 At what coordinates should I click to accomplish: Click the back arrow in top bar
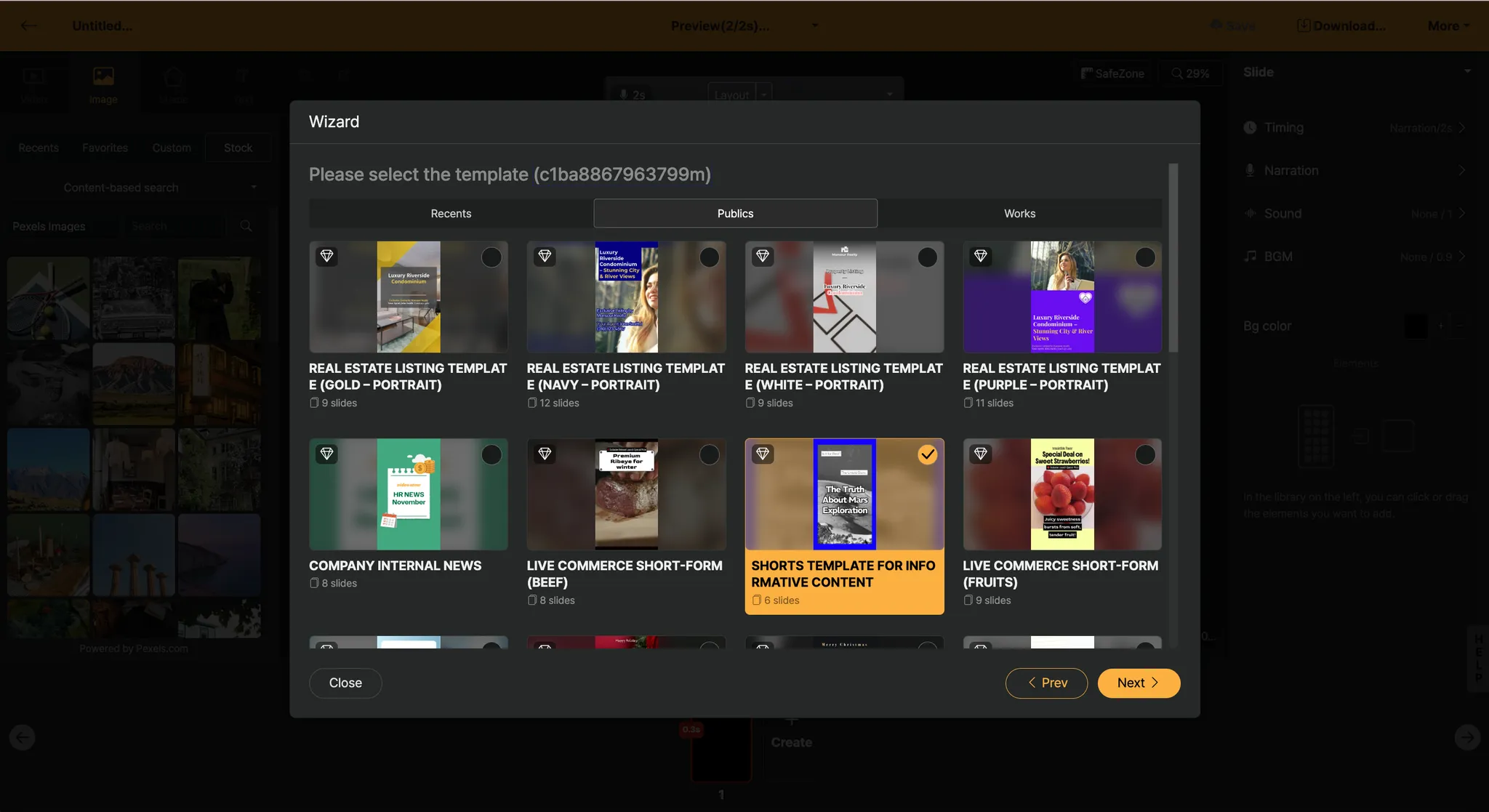pyautogui.click(x=29, y=25)
